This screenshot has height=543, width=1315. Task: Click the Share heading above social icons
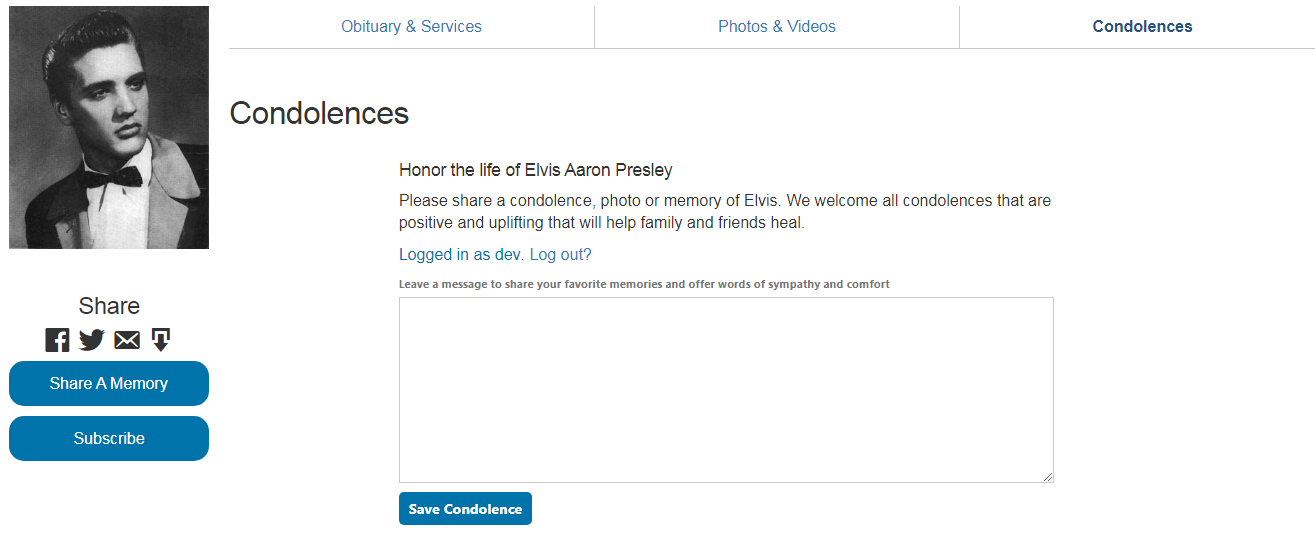109,306
